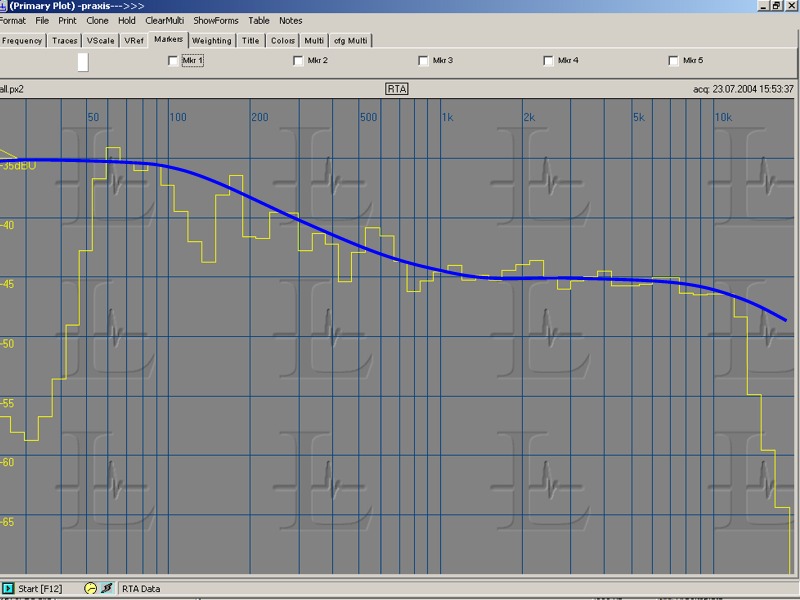Toggle the Mkr 2 marker checkbox
Viewport: 800px width, 600px height.
coord(298,61)
